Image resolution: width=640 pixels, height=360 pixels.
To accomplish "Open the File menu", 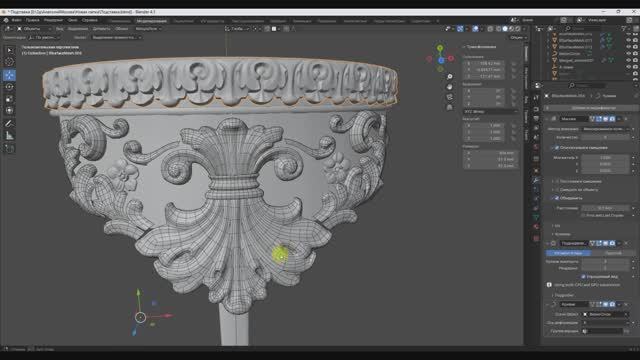I will 16,20.
